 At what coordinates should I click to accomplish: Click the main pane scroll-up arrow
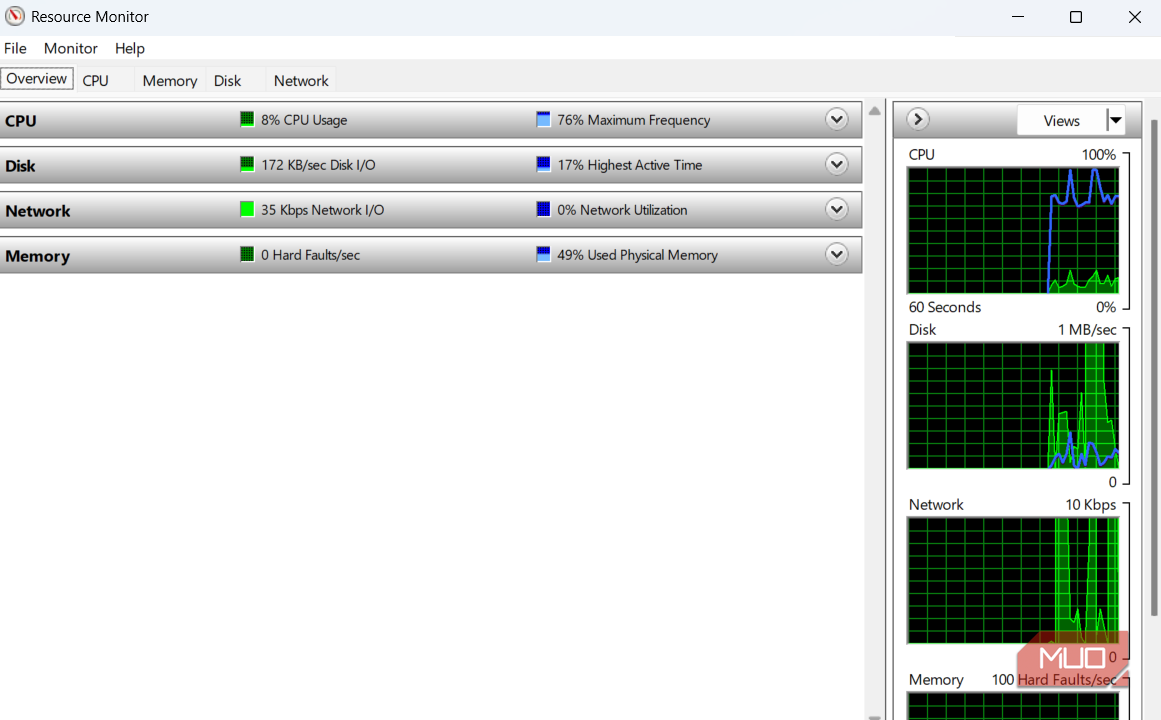tap(874, 111)
